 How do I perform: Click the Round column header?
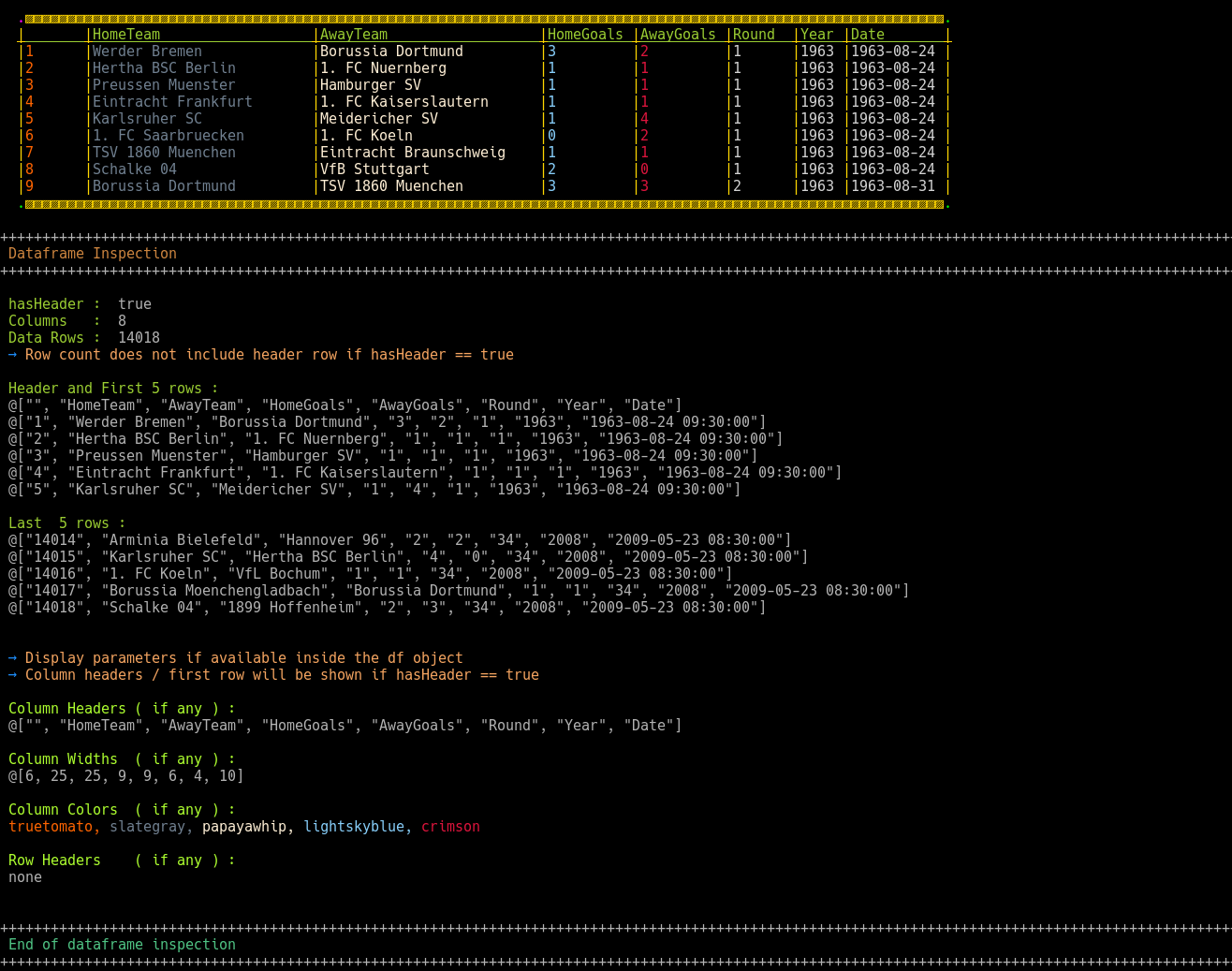click(754, 35)
